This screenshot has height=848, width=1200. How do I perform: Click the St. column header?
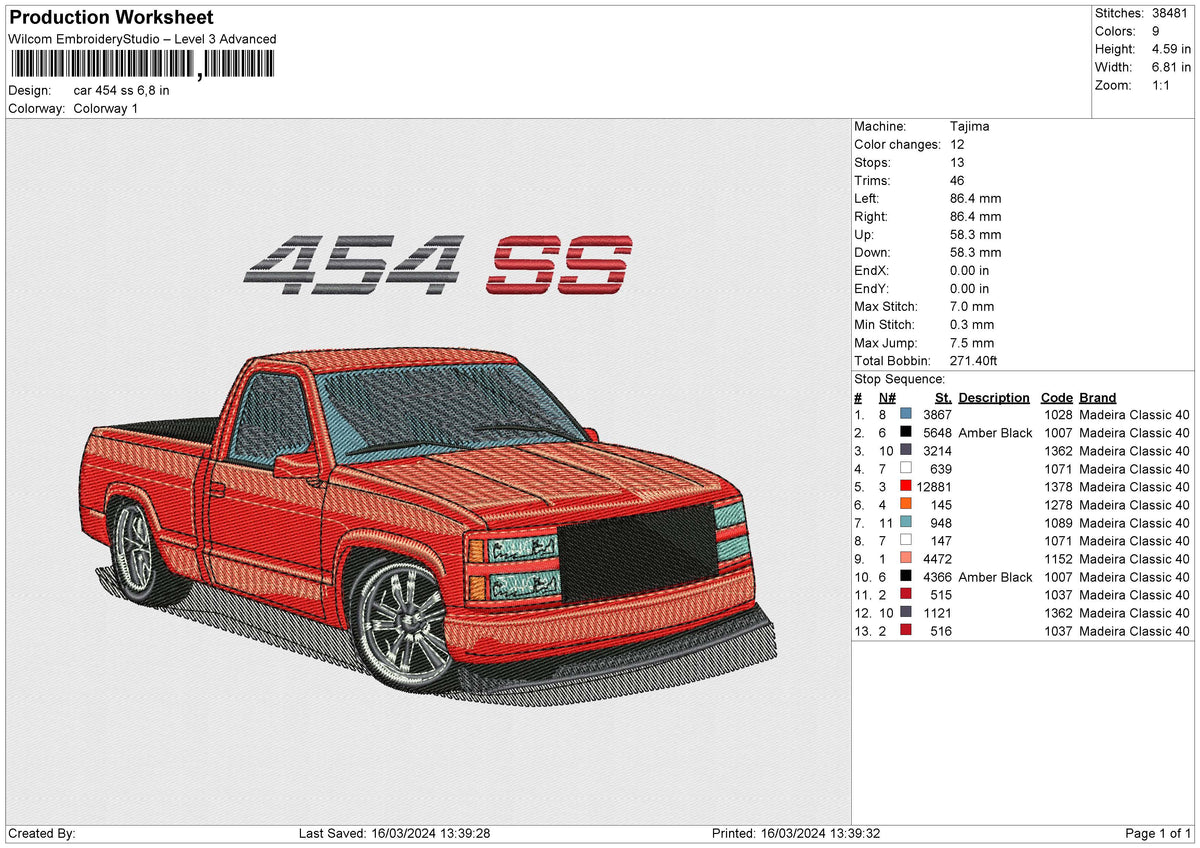943,398
